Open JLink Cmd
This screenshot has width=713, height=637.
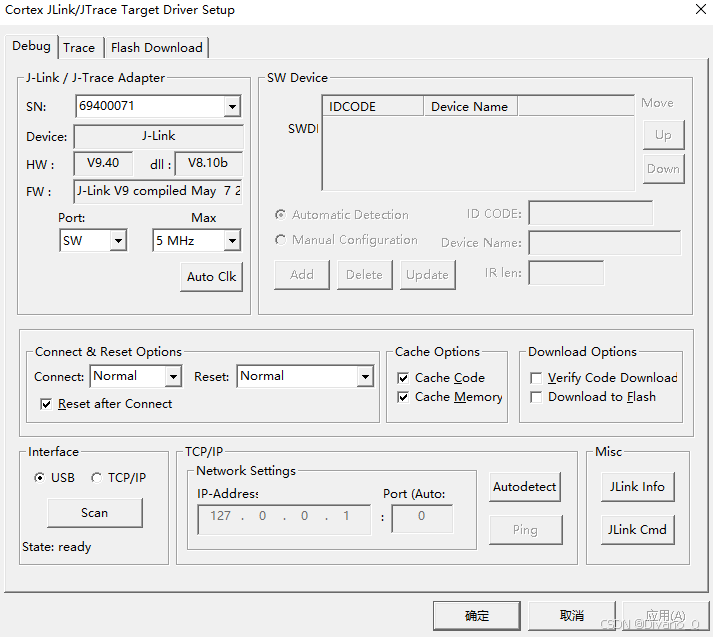[637, 530]
